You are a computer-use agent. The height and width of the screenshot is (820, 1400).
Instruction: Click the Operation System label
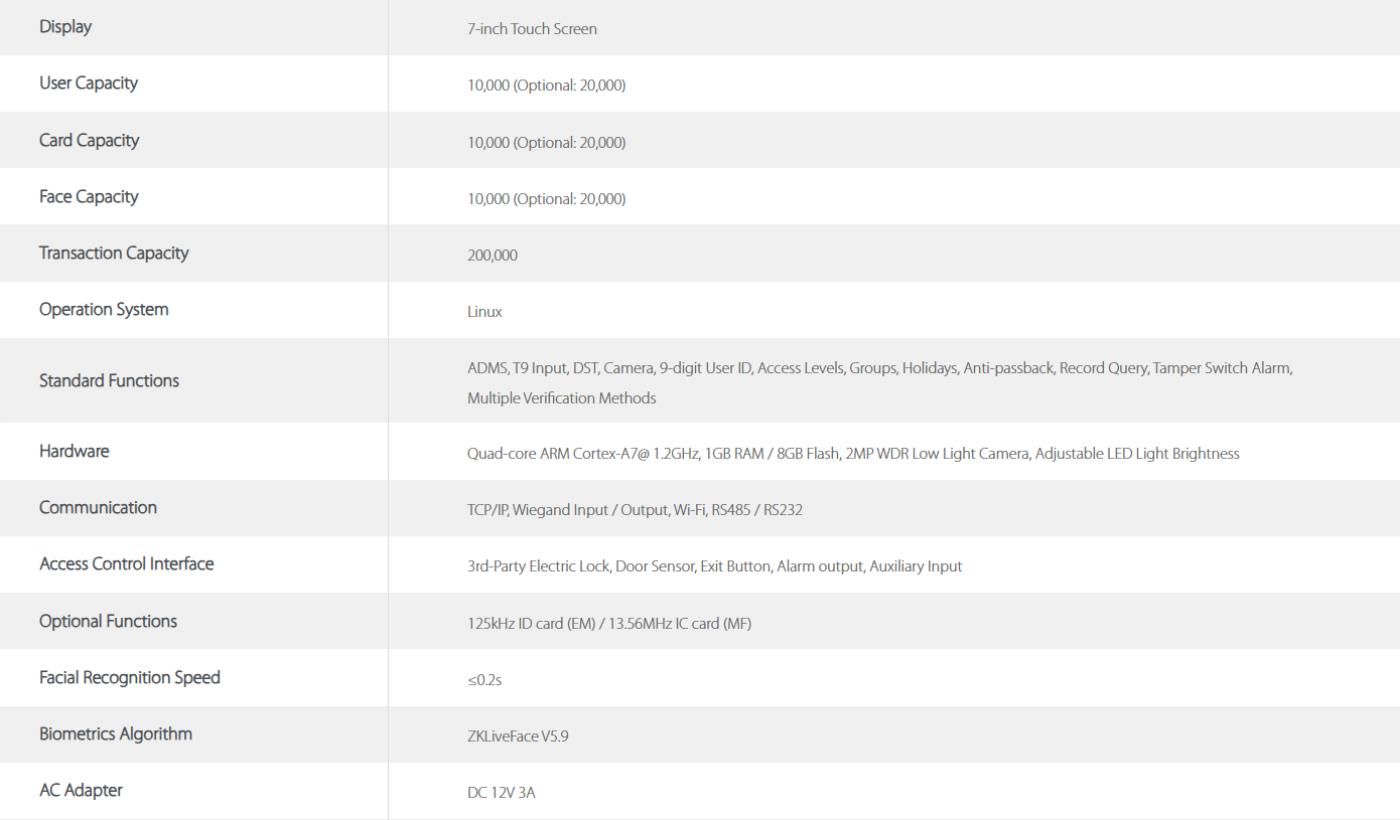(104, 309)
